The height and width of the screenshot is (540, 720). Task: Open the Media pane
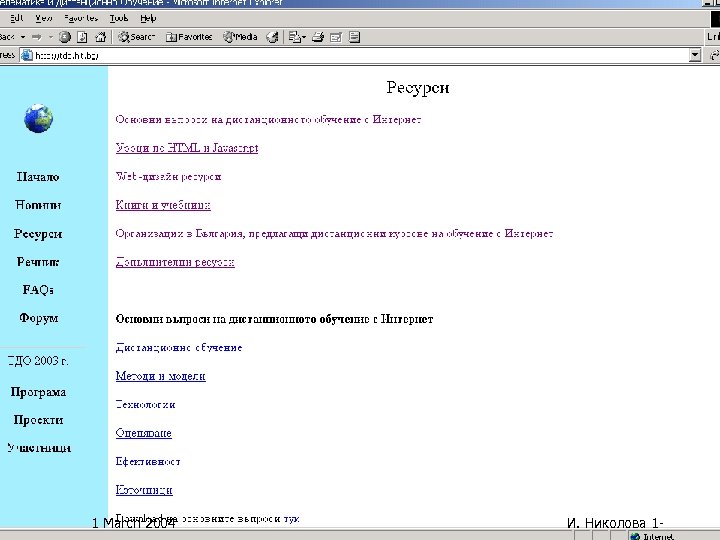pyautogui.click(x=240, y=37)
